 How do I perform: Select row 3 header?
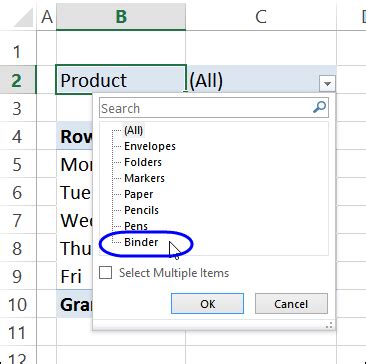[x=17, y=108]
